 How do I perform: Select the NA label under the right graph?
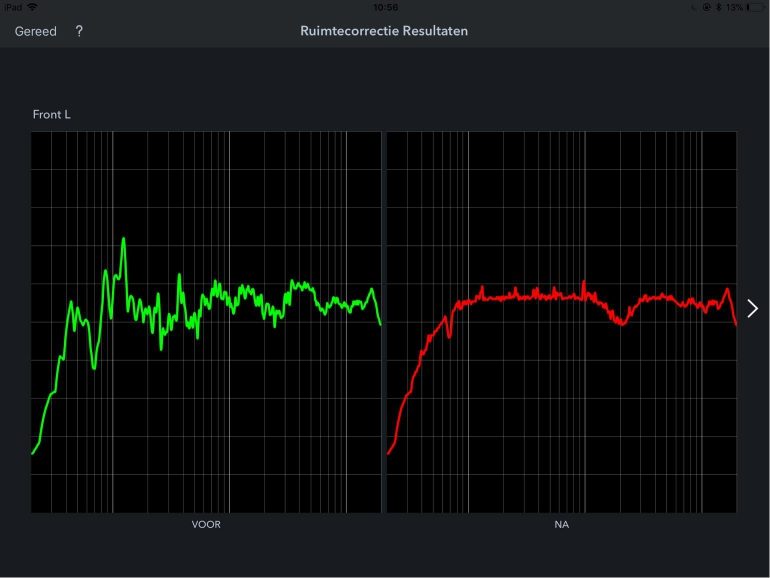point(561,524)
